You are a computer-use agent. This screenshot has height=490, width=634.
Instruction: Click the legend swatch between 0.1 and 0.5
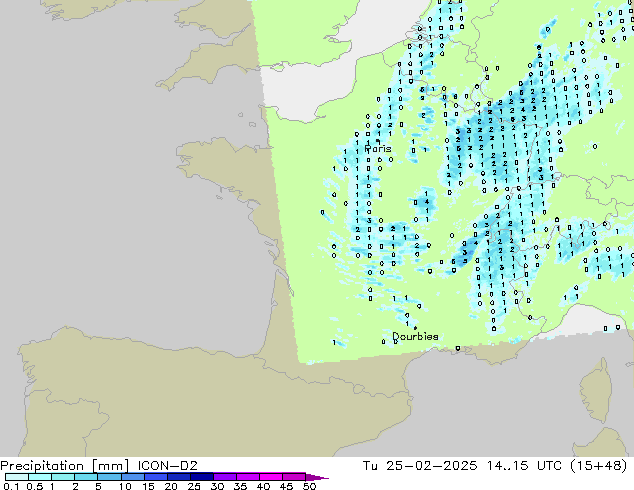click(17, 477)
